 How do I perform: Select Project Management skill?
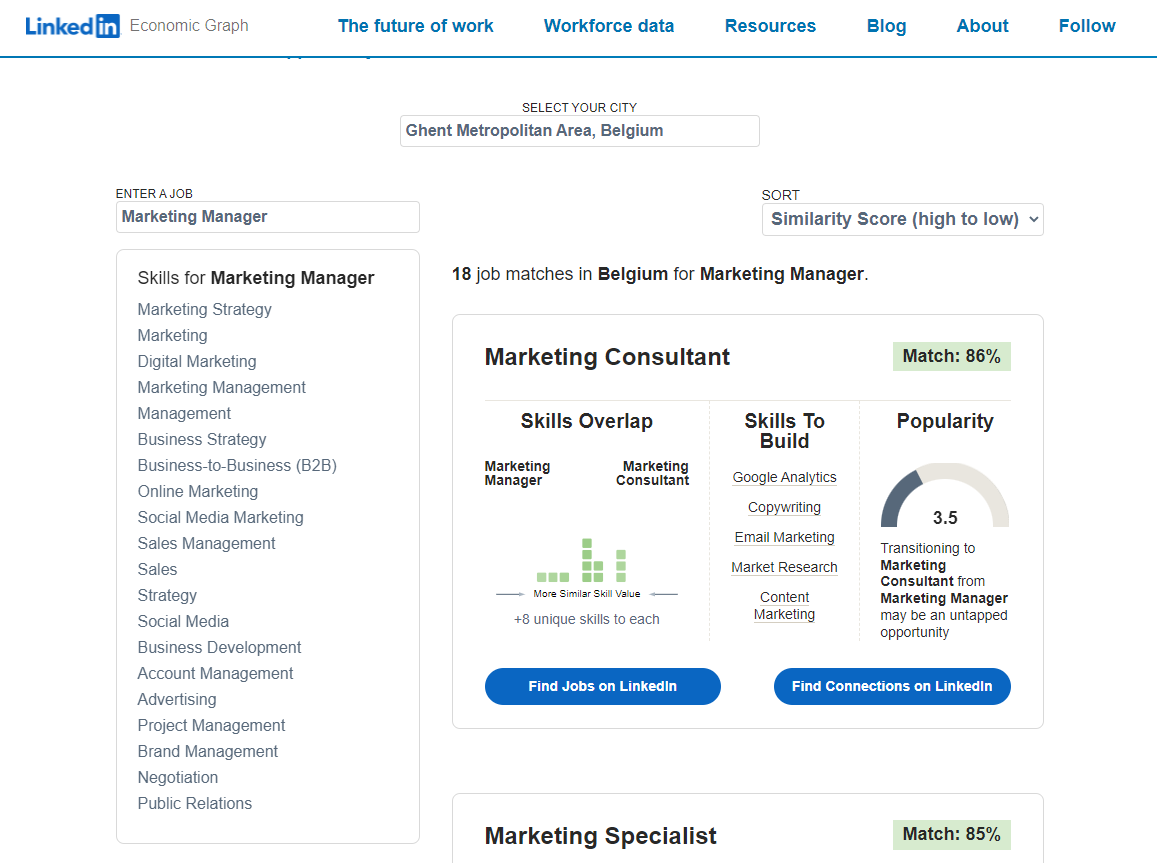211,726
